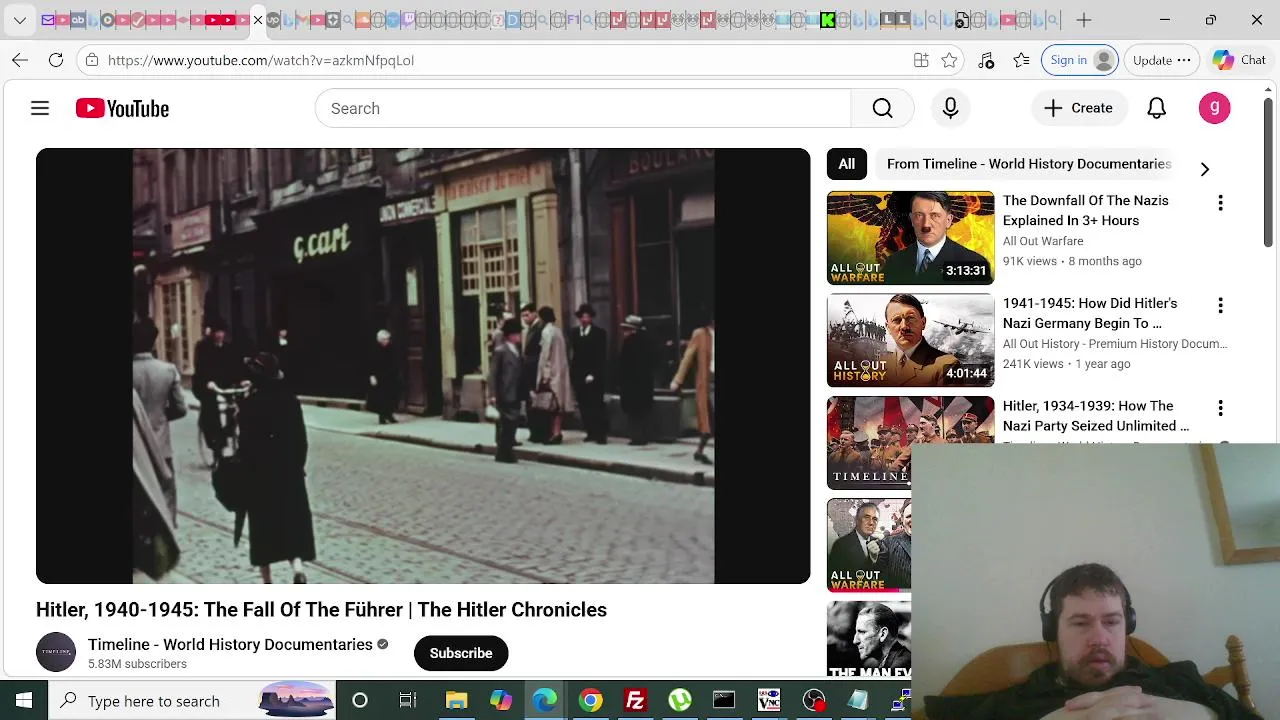The height and width of the screenshot is (720, 1280).
Task: Click the address bar URL
Action: click(x=261, y=60)
